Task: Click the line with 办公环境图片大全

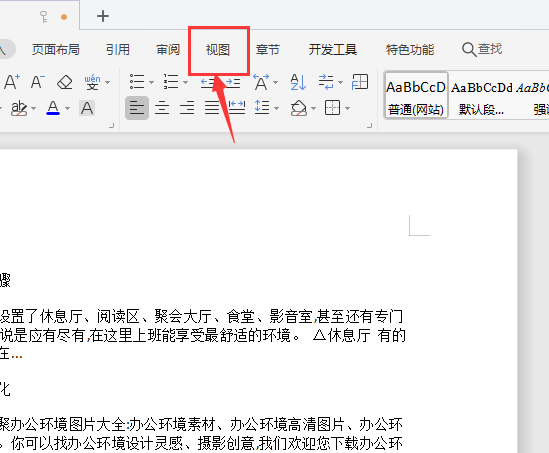Action: 202,425
